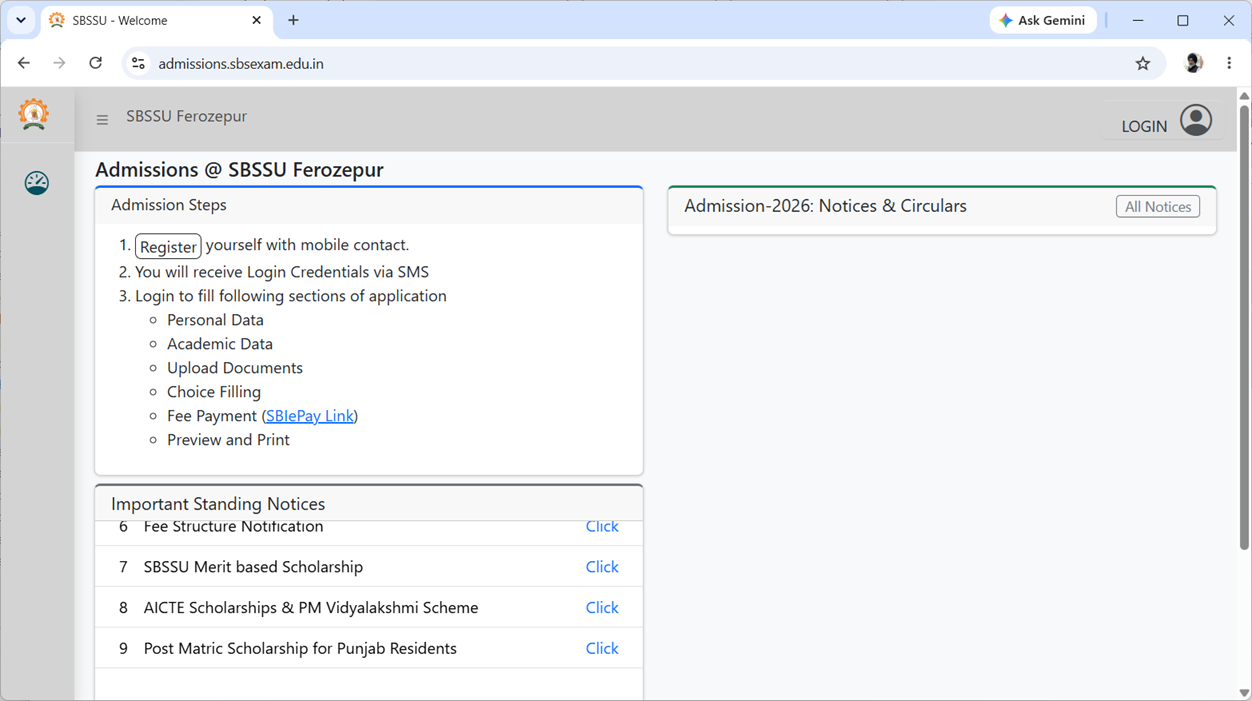The height and width of the screenshot is (701, 1252).
Task: Open Chrome profile picture icon
Action: (1193, 63)
